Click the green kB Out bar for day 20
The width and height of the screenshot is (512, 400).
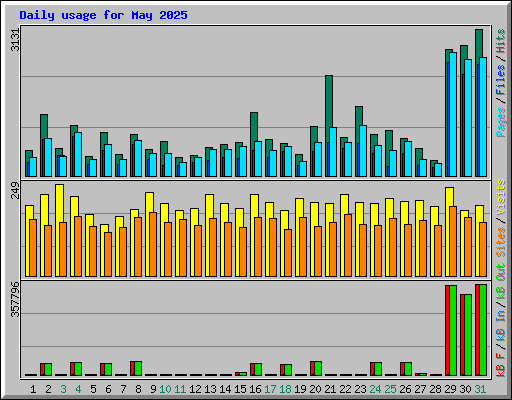point(318,368)
